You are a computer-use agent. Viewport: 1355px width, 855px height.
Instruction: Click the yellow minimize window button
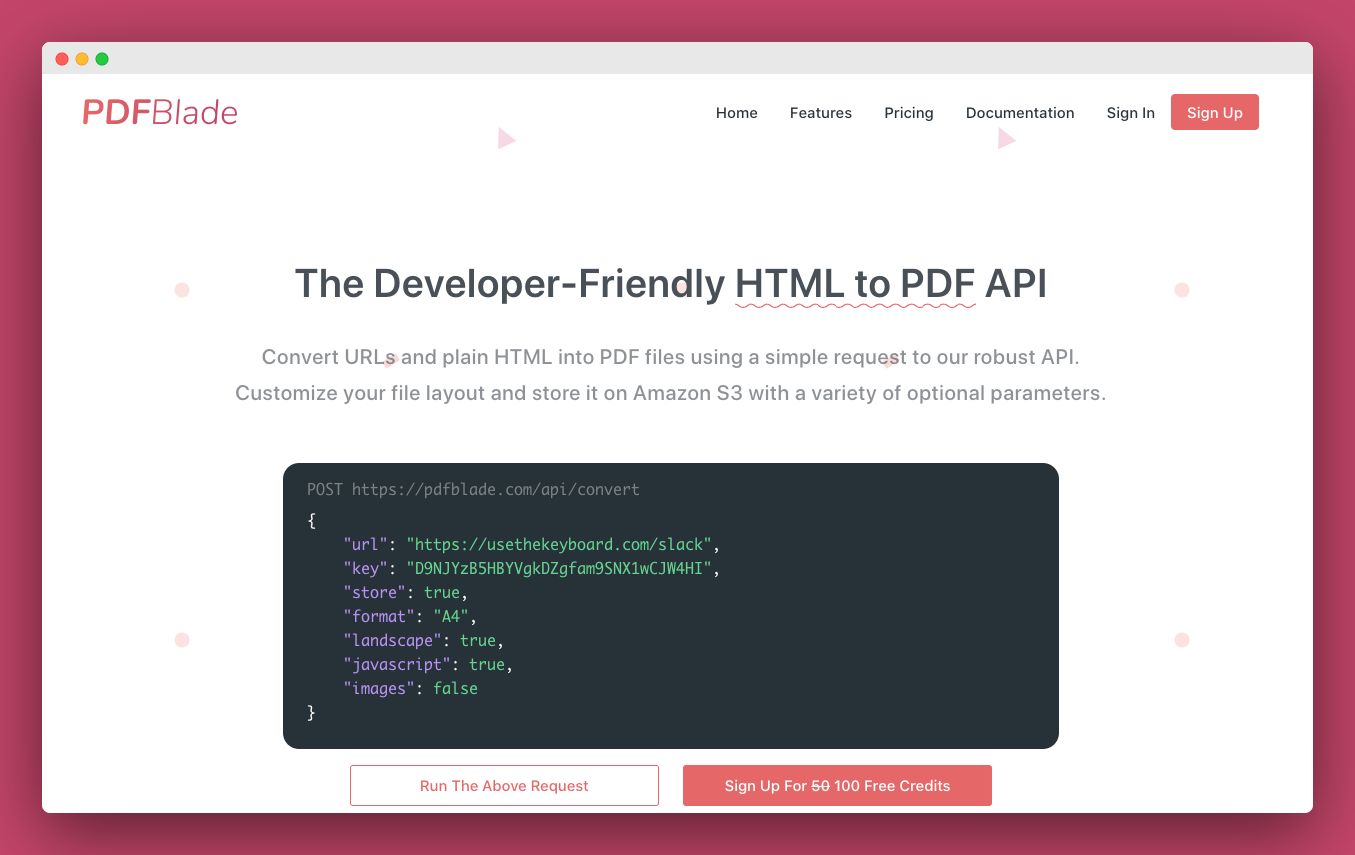[82, 59]
